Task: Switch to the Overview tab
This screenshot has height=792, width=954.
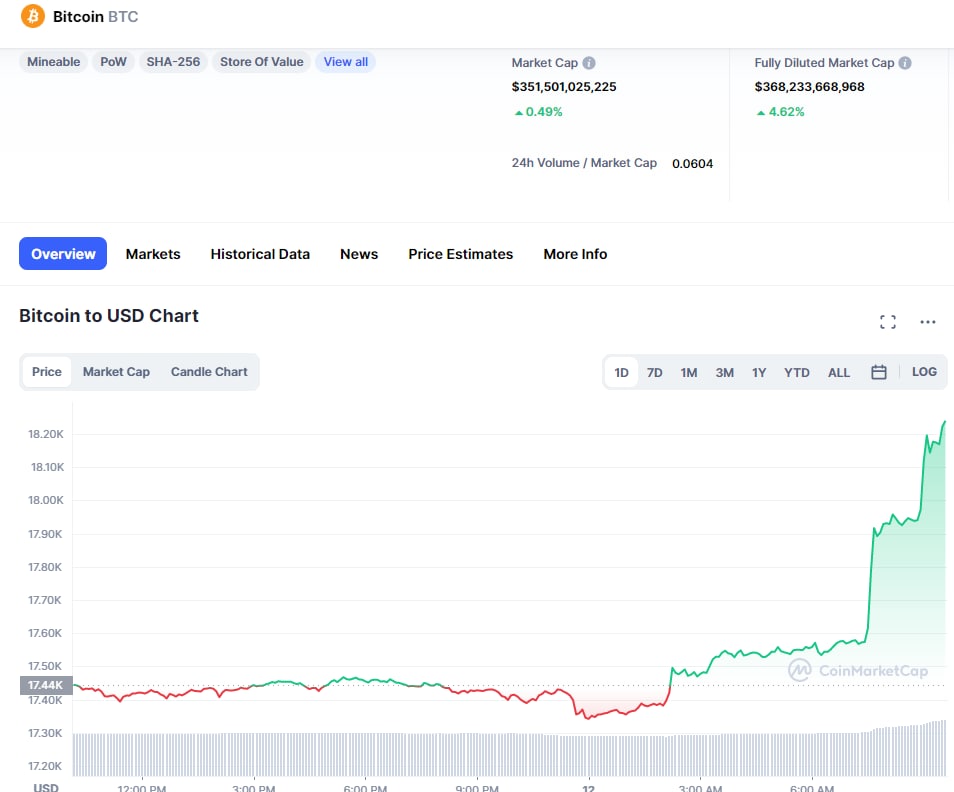Action: click(63, 254)
